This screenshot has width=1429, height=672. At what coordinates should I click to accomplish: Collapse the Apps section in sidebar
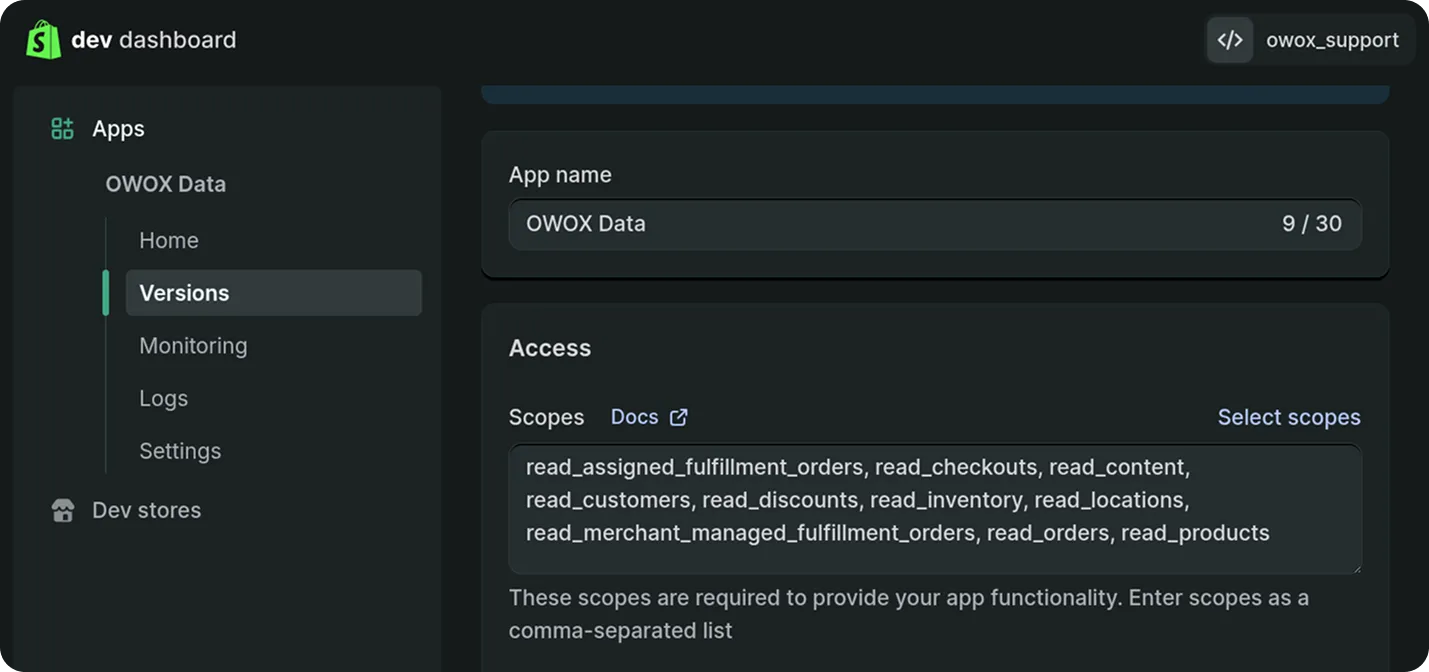coord(117,128)
